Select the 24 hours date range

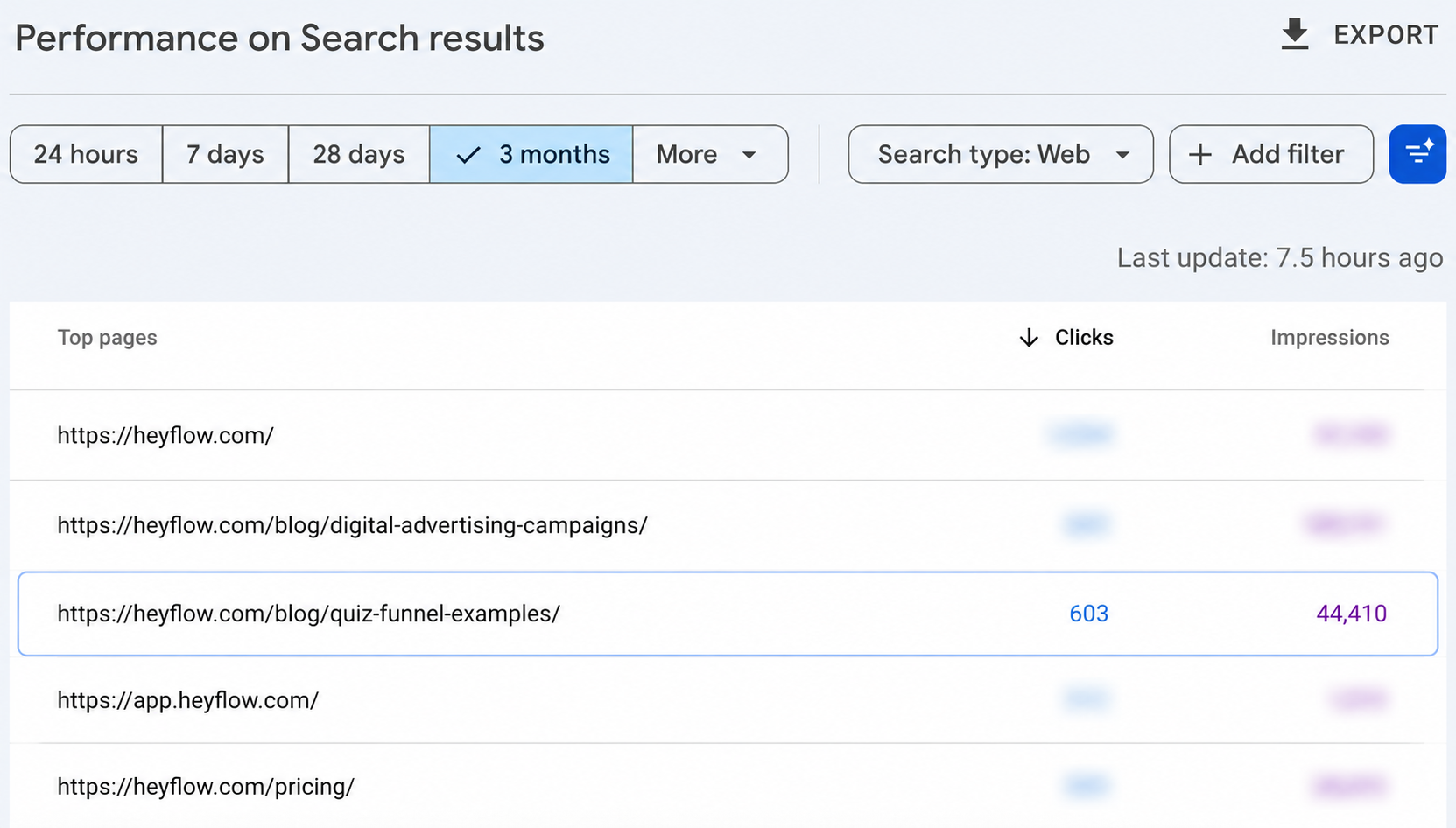click(86, 154)
